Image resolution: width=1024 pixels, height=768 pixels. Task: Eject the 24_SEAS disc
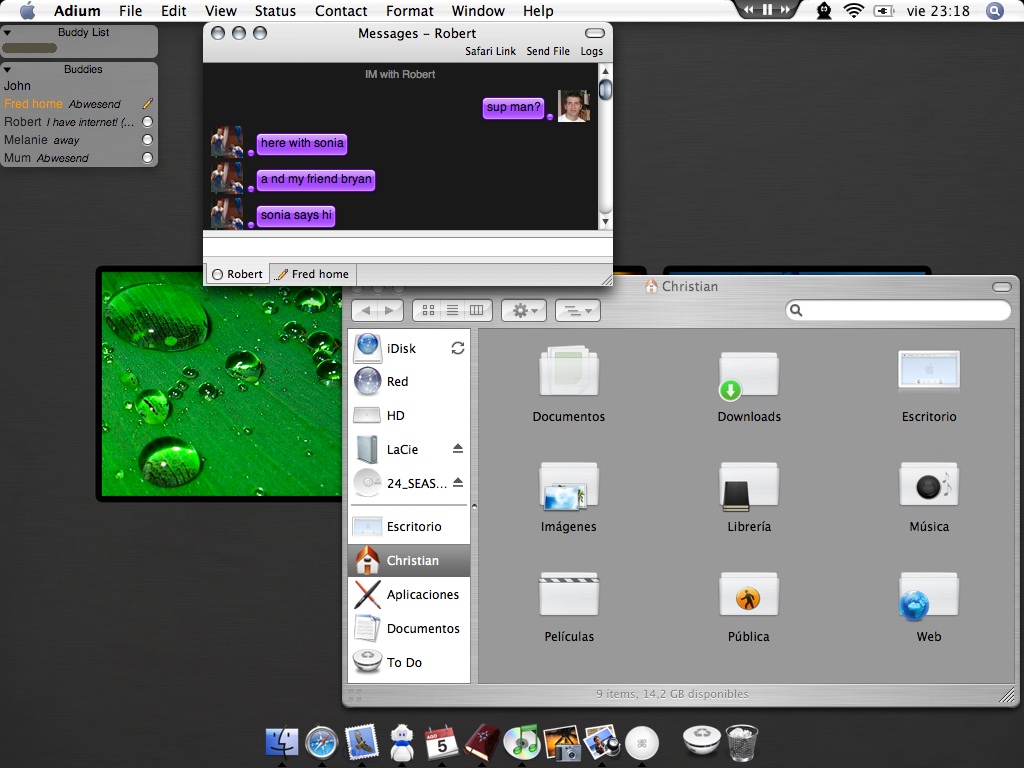(458, 483)
